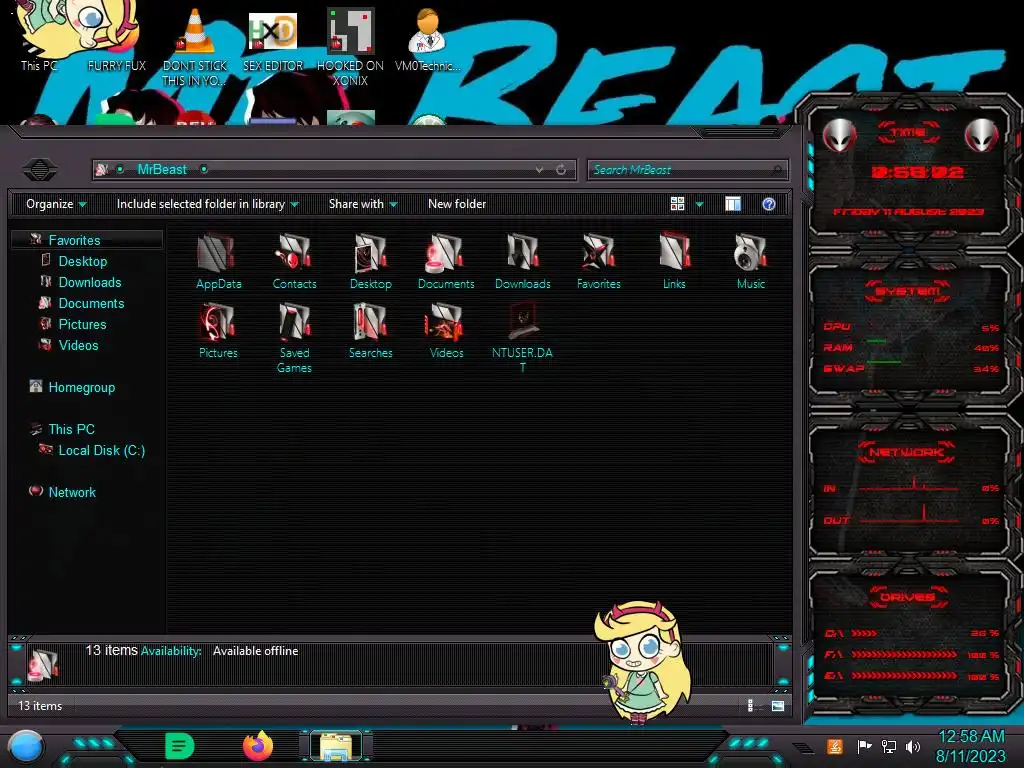Click the New folder button
Screen dimensions: 1024x768
pos(456,204)
